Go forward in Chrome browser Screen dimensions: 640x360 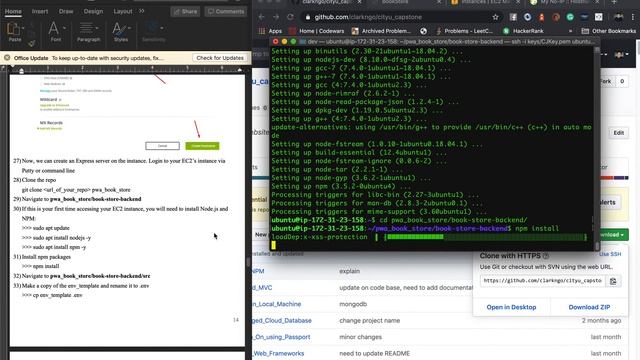[x=276, y=17]
